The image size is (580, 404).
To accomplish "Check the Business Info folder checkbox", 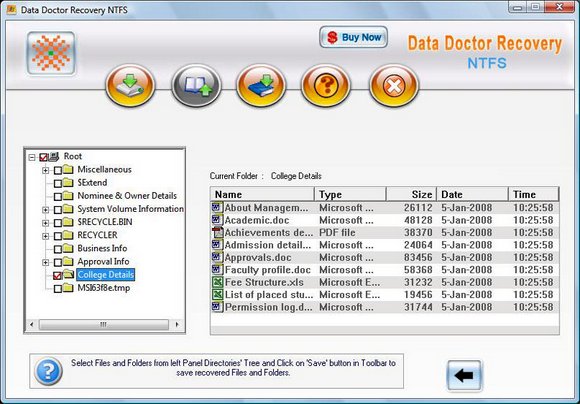I will [x=58, y=249].
